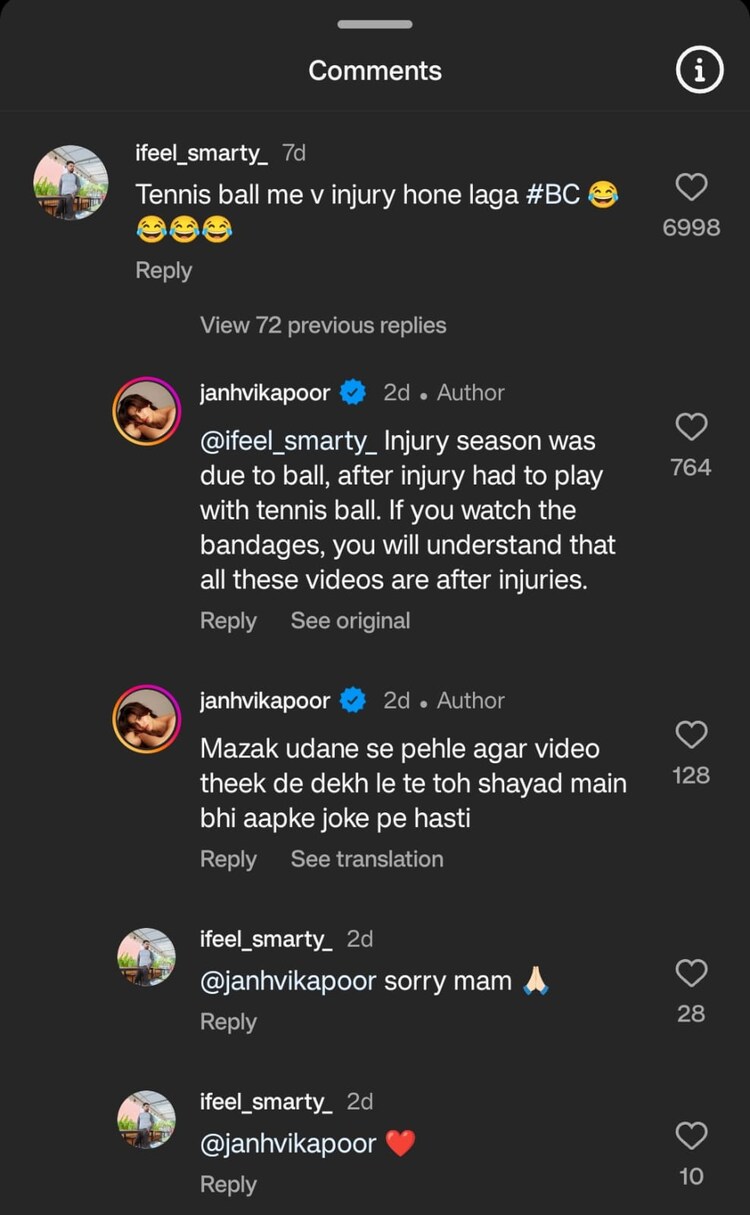Open janhvikapoor avatar on Injury season reply
Viewport: 750px width, 1215px height.
(146, 411)
